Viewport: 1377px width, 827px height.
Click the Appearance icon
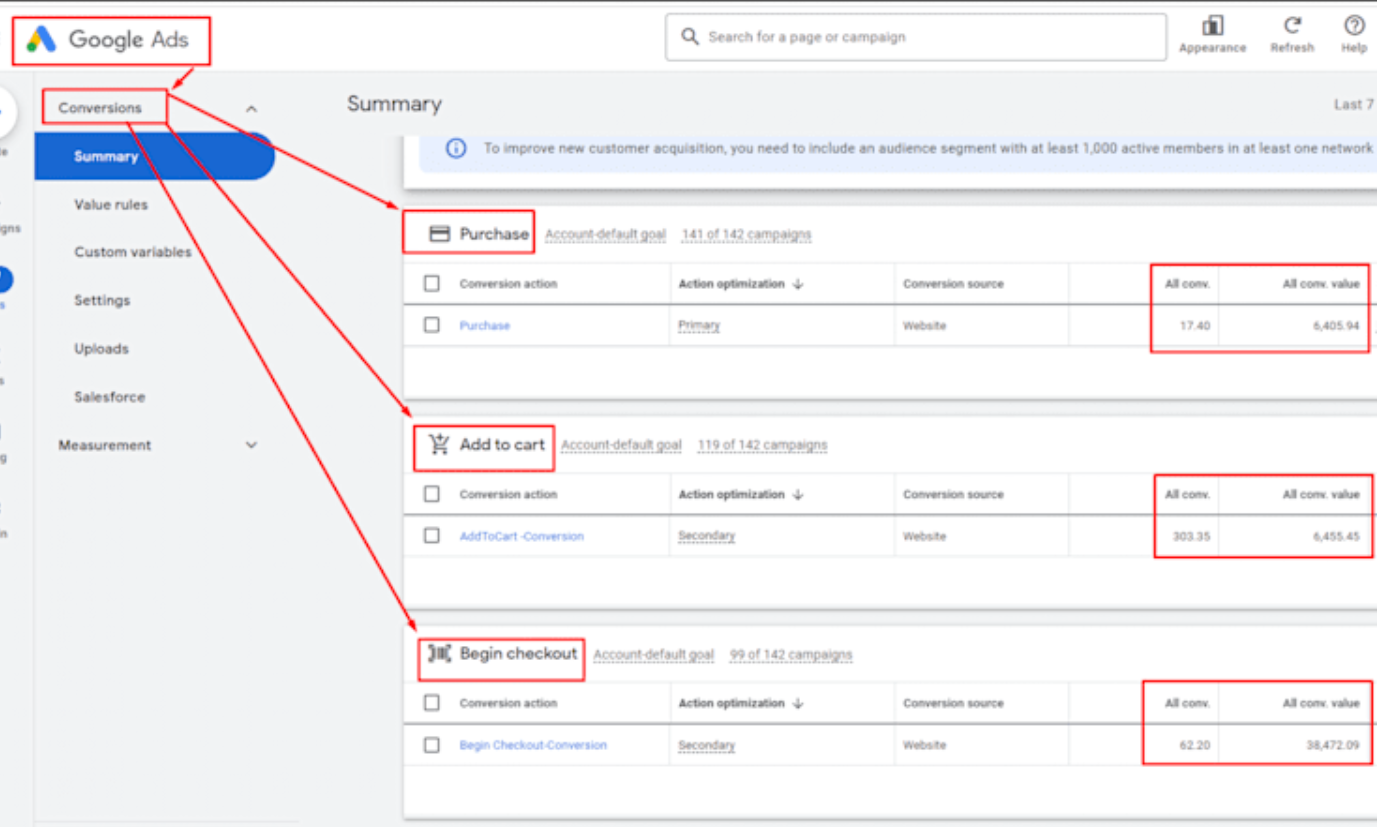[1212, 26]
